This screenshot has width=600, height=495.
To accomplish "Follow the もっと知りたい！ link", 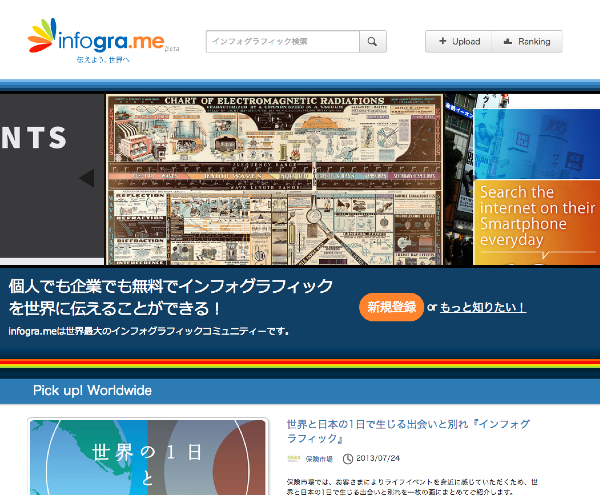I will pyautogui.click(x=483, y=307).
